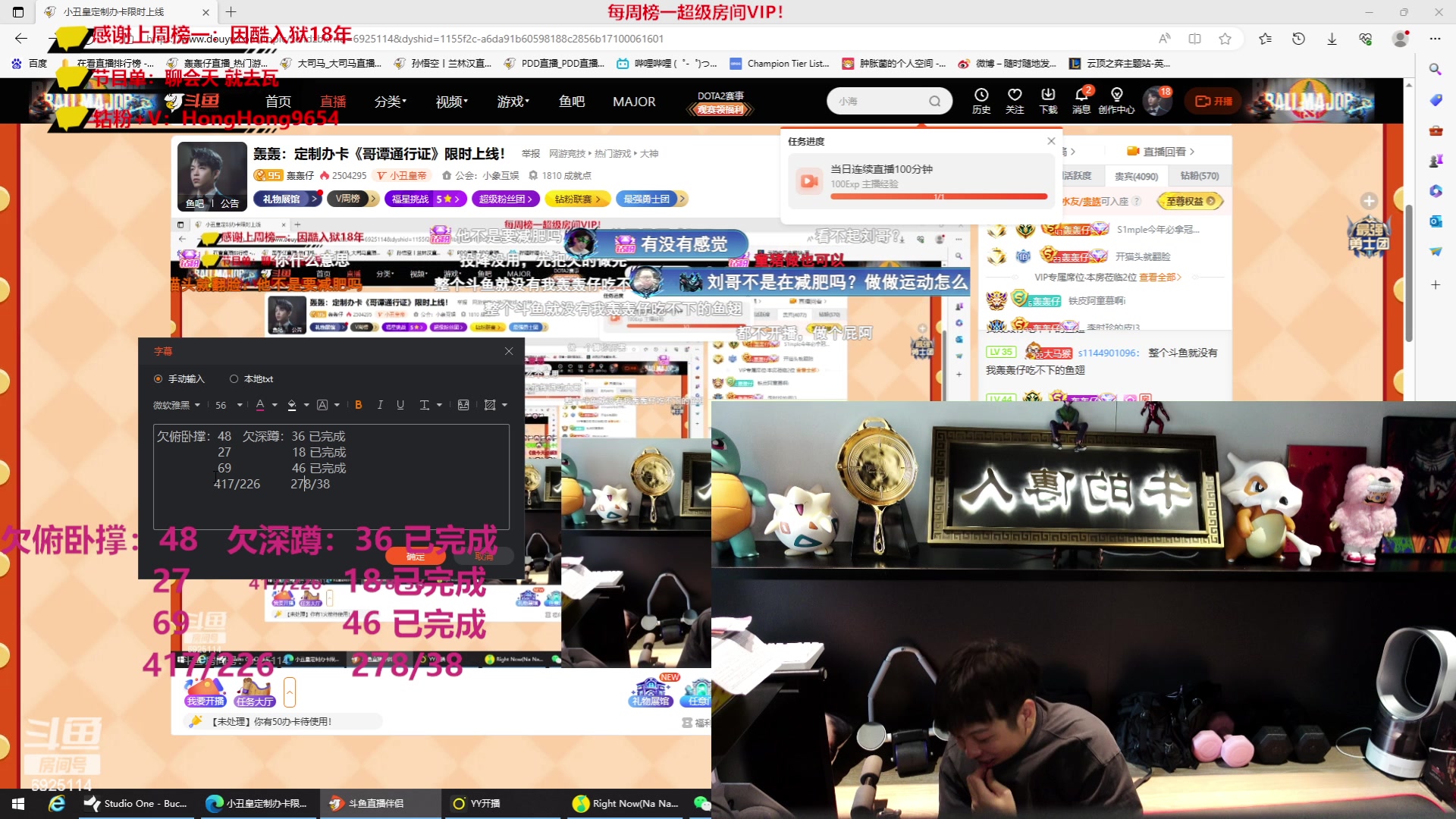Click the Italic formatting icon
This screenshot has width=1456, height=819.
point(379,405)
